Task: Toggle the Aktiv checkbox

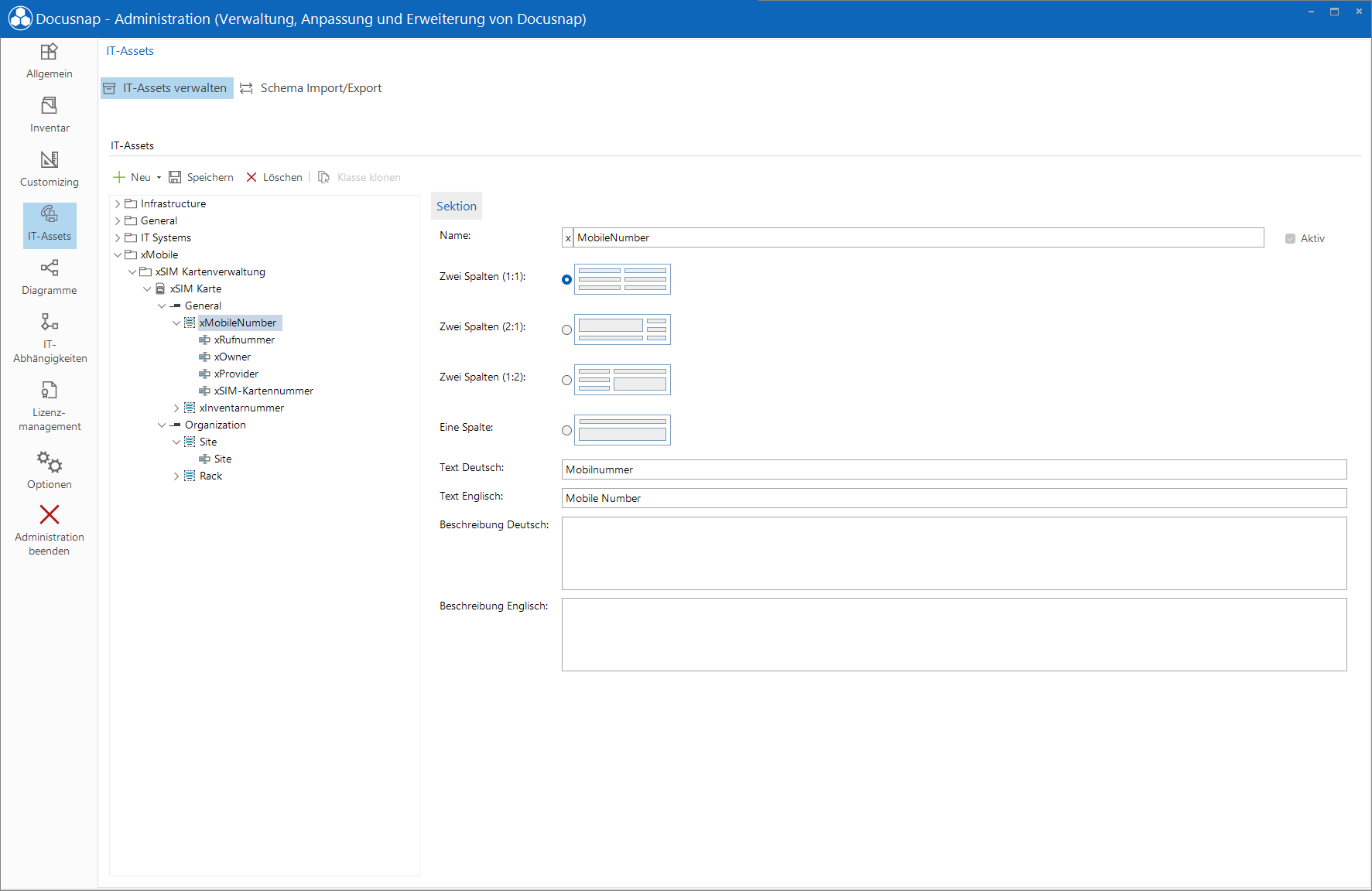Action: coord(1290,238)
